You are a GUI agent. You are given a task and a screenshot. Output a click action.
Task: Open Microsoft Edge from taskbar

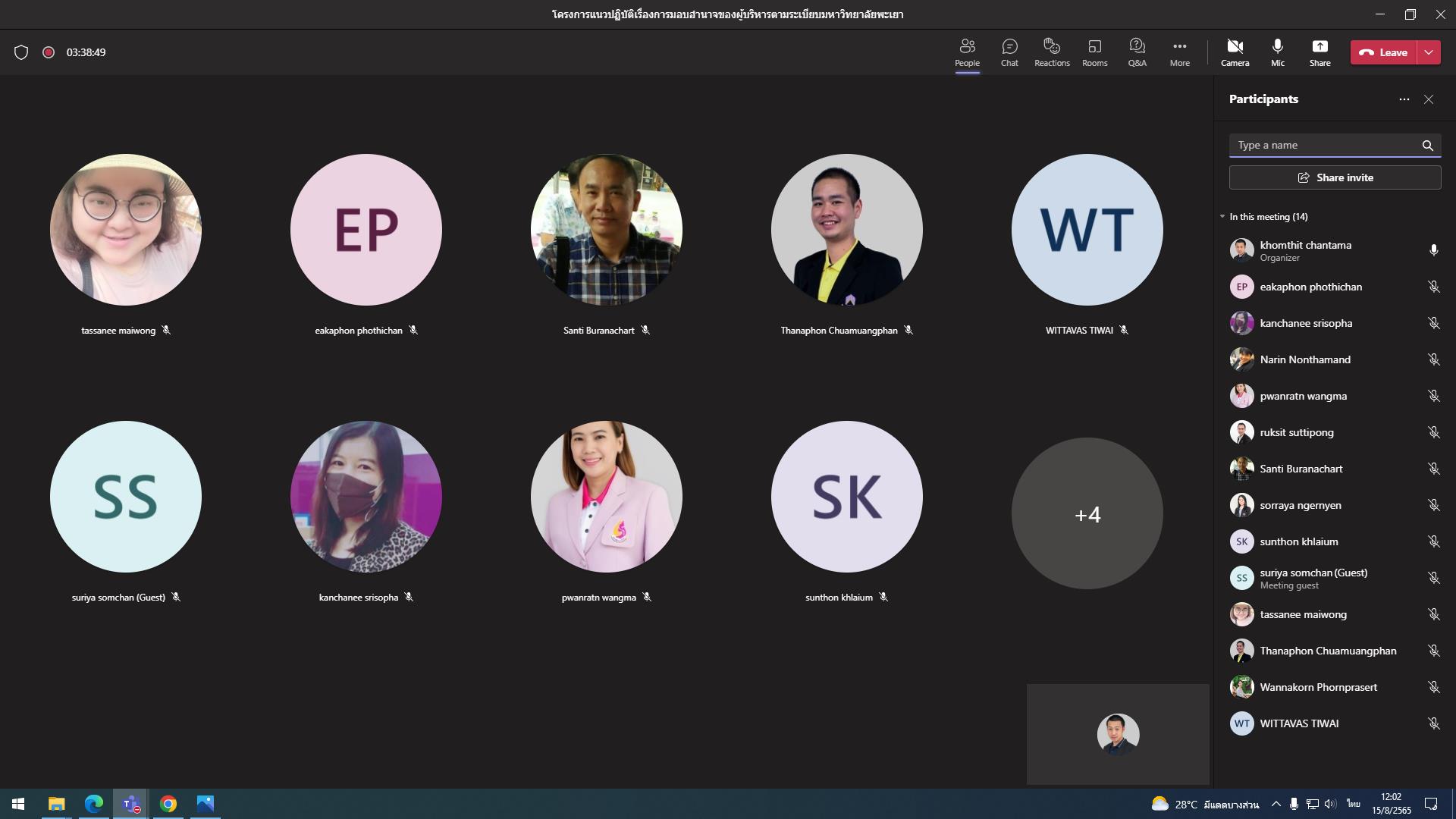click(93, 804)
